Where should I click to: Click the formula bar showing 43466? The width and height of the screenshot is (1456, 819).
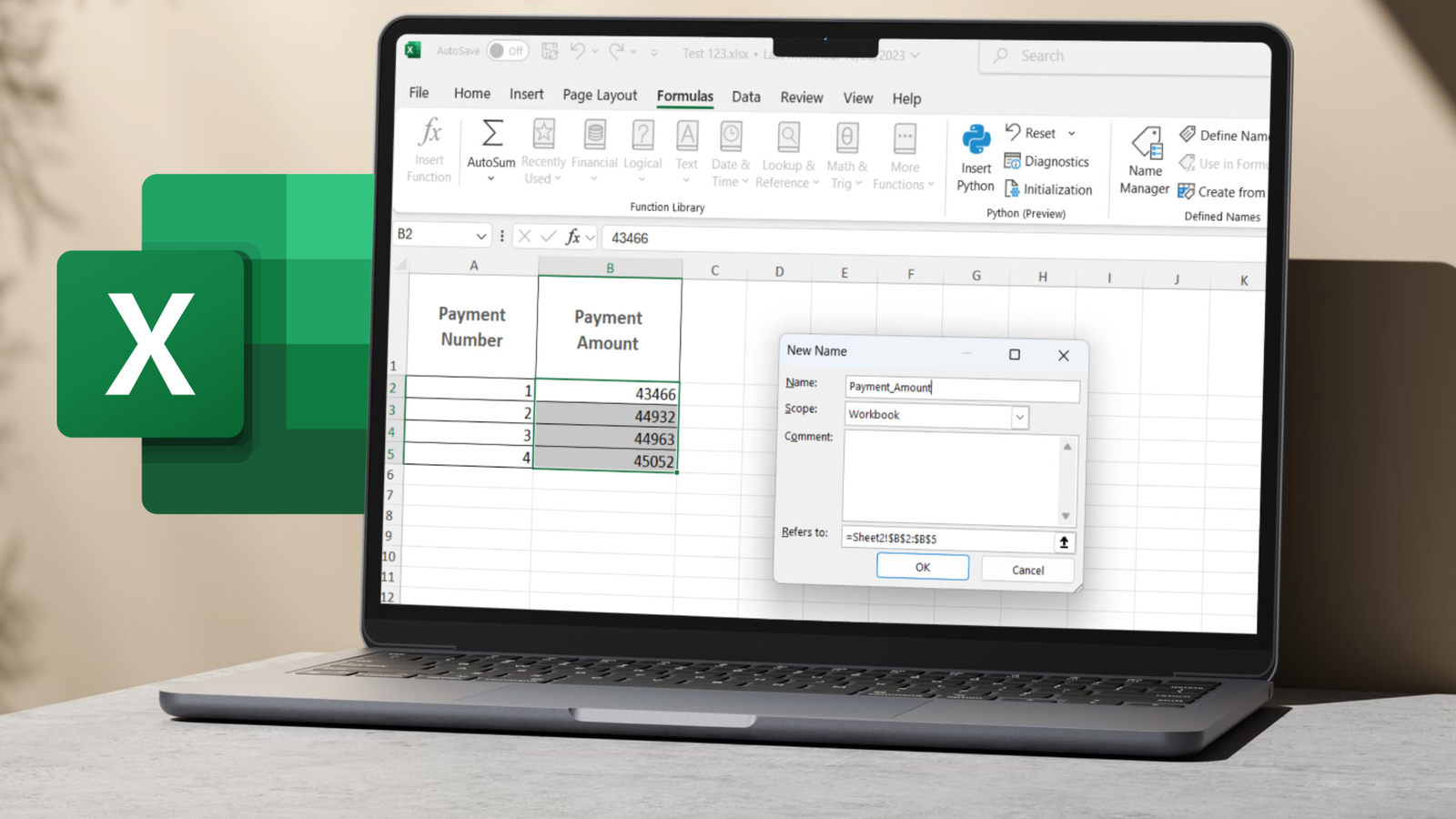point(935,241)
